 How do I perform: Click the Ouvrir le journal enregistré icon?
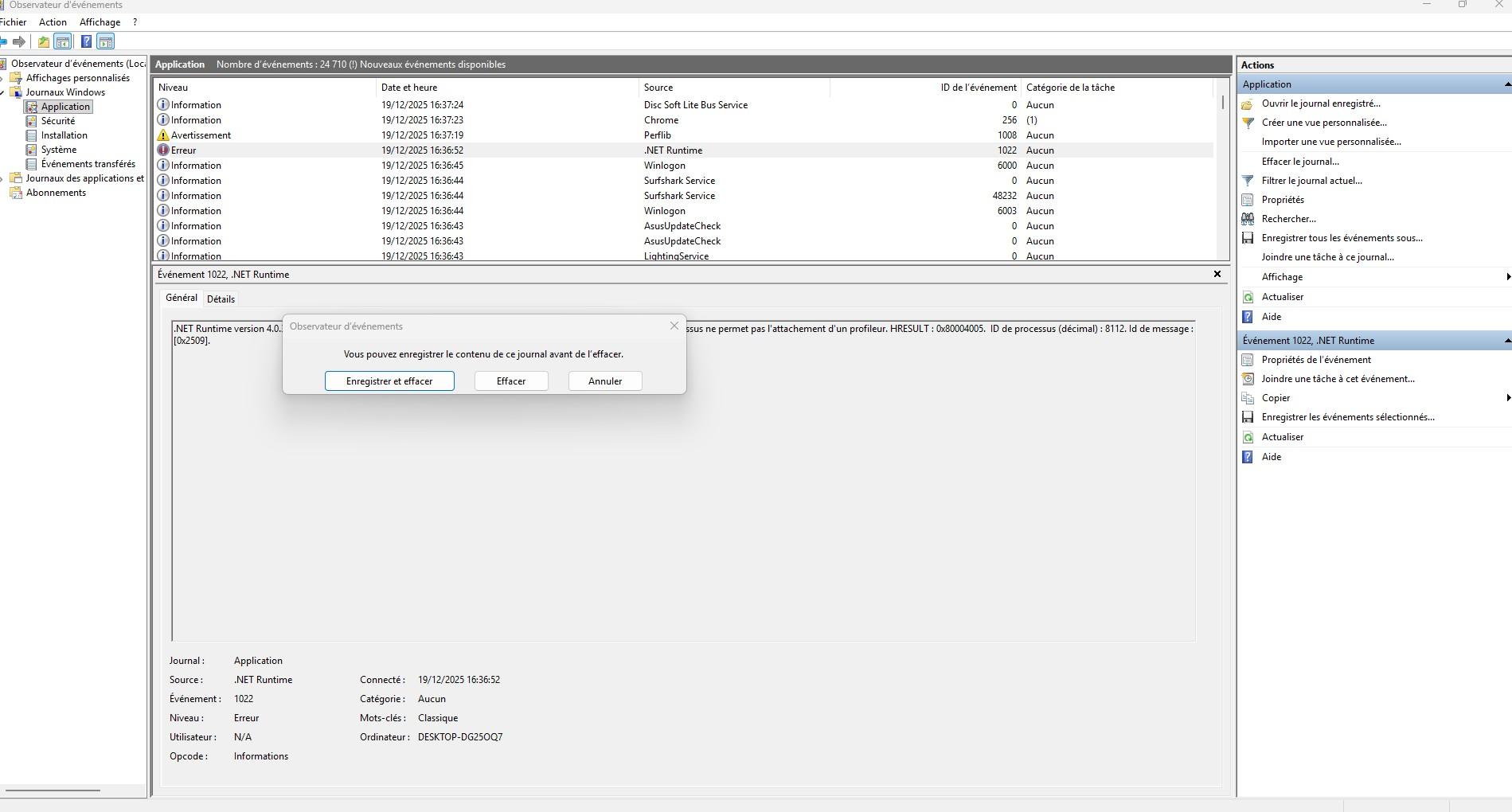tap(1248, 103)
